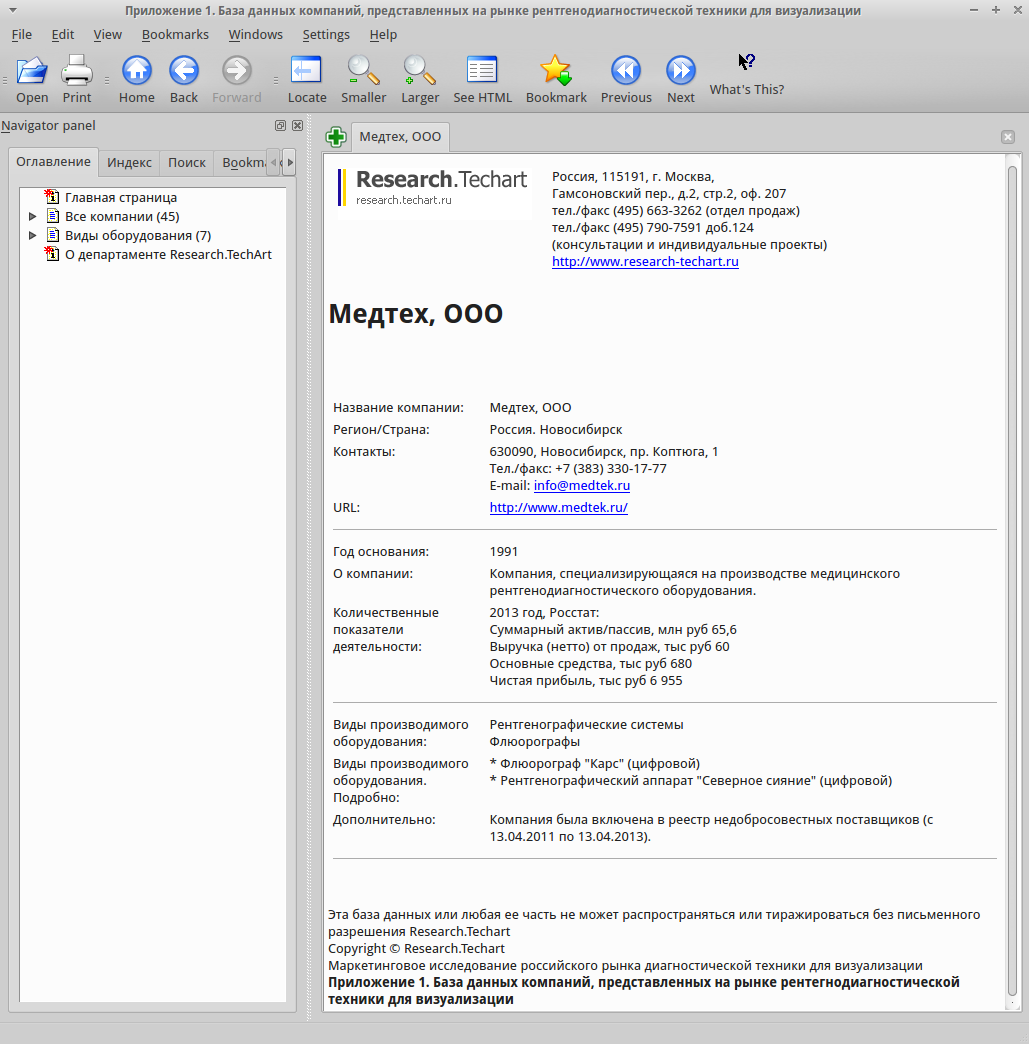Switch to the Оглавление tab
This screenshot has width=1029, height=1044.
point(53,162)
